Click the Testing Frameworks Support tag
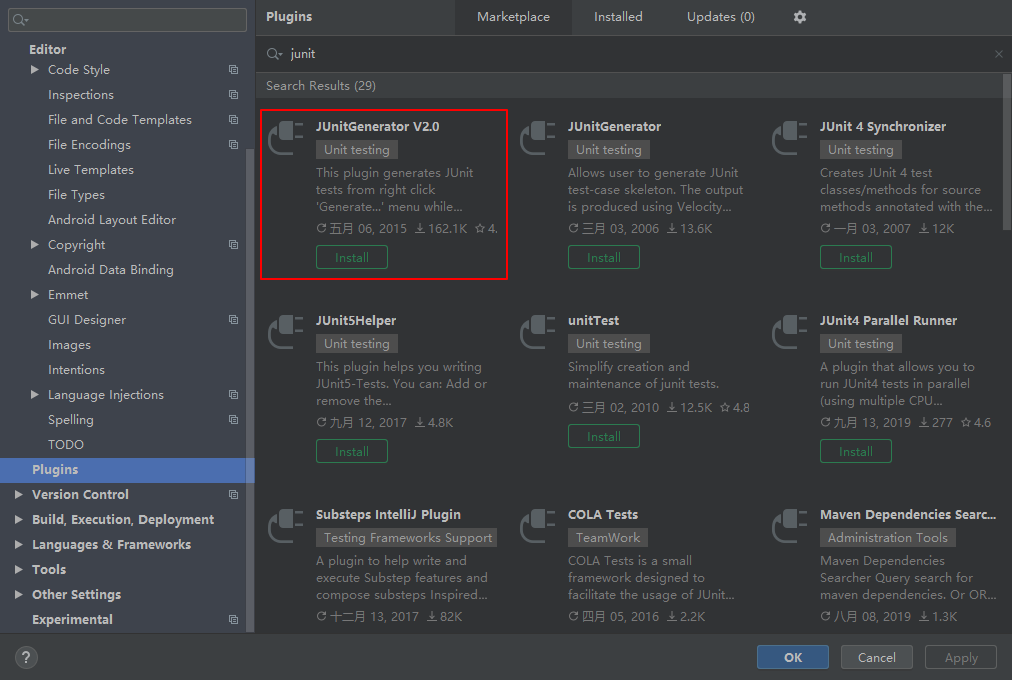 (407, 538)
